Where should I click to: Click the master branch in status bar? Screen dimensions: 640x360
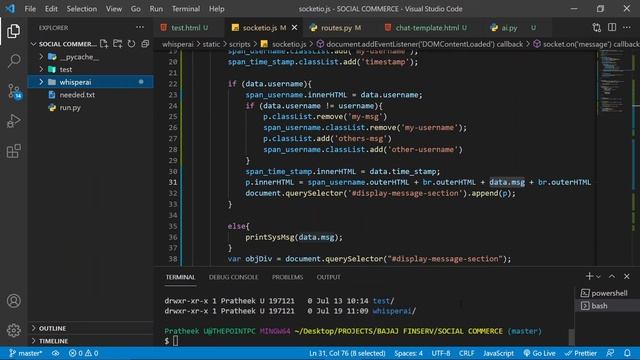pyautogui.click(x=25, y=353)
